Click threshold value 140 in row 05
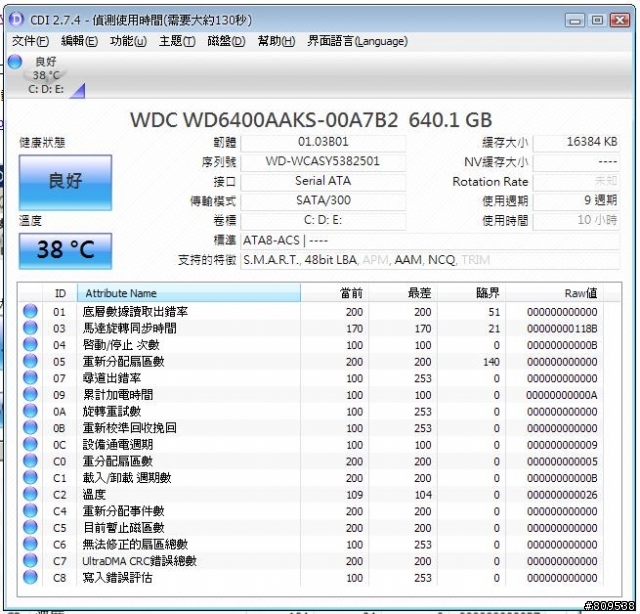This screenshot has width=640, height=614. 491,362
